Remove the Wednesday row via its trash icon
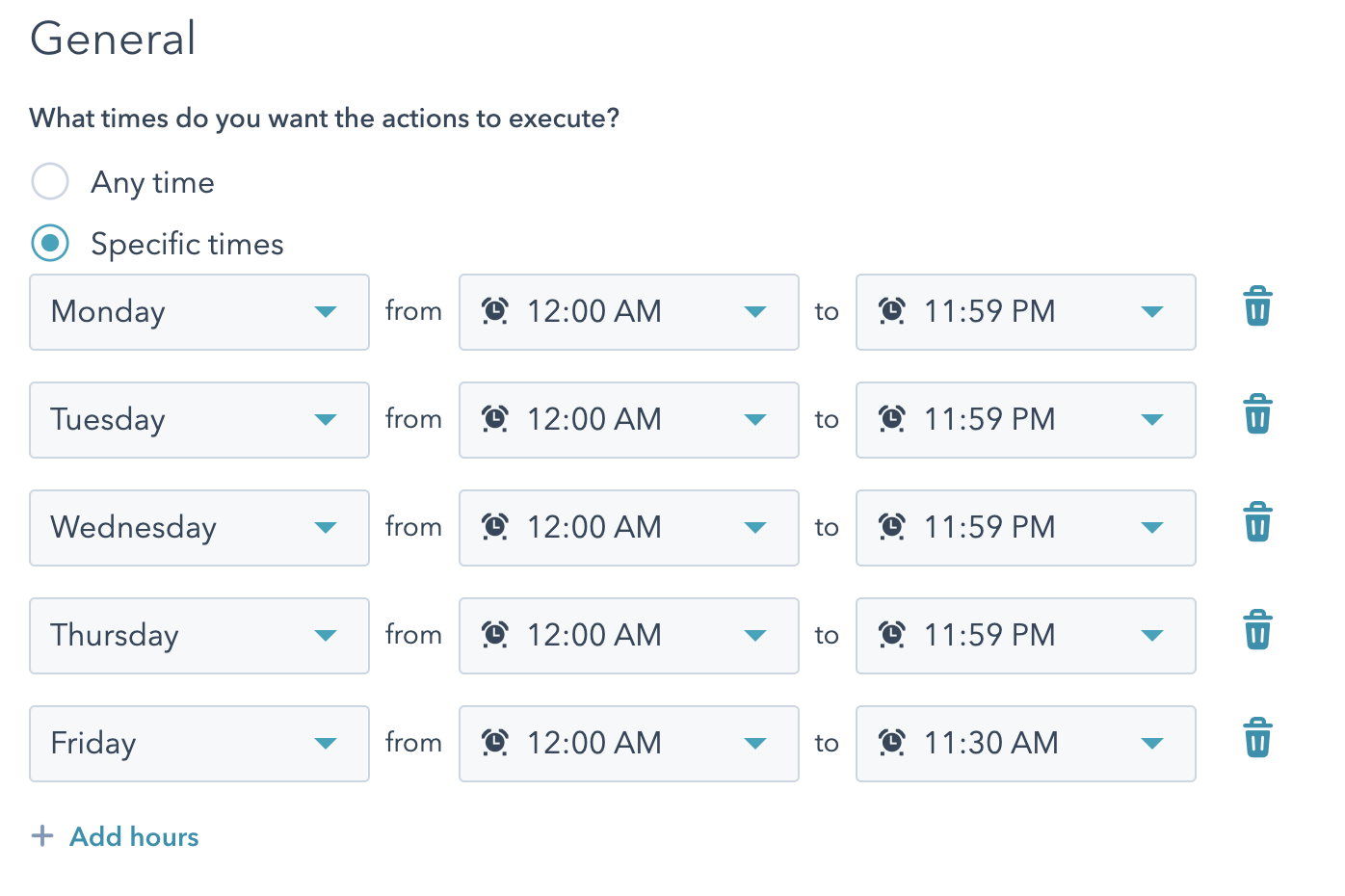 tap(1257, 522)
